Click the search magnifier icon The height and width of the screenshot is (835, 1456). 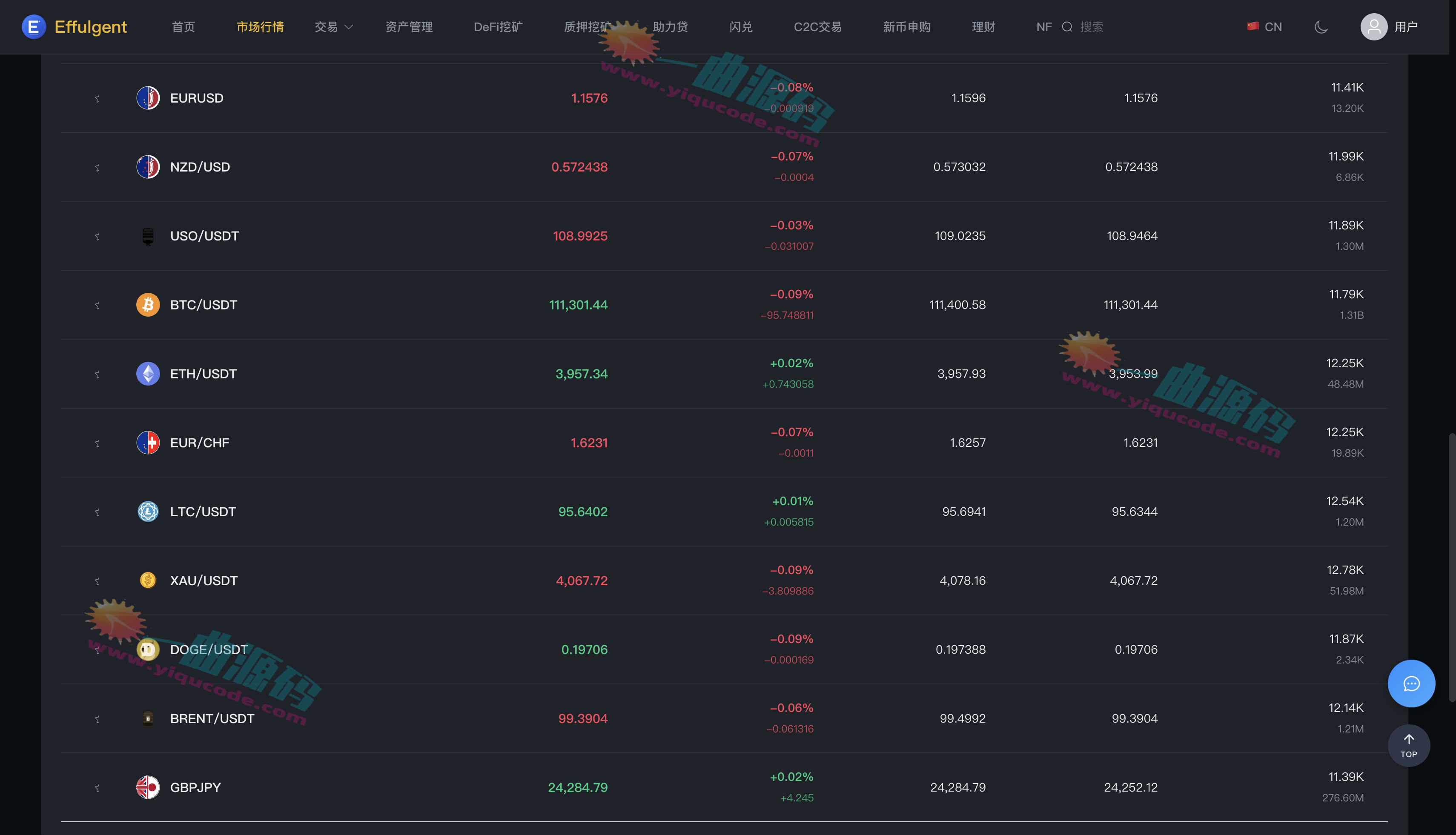point(1067,27)
